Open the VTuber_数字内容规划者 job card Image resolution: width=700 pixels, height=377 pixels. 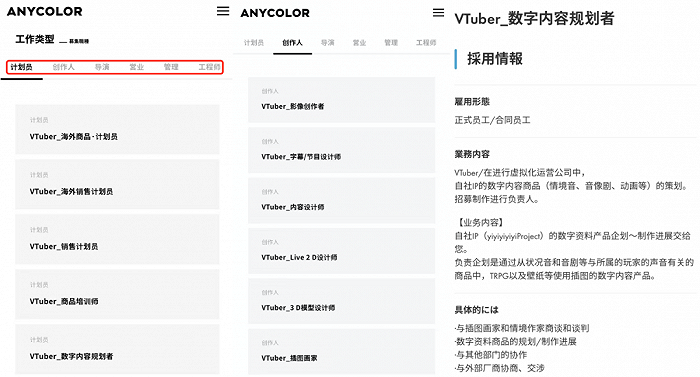pos(117,349)
